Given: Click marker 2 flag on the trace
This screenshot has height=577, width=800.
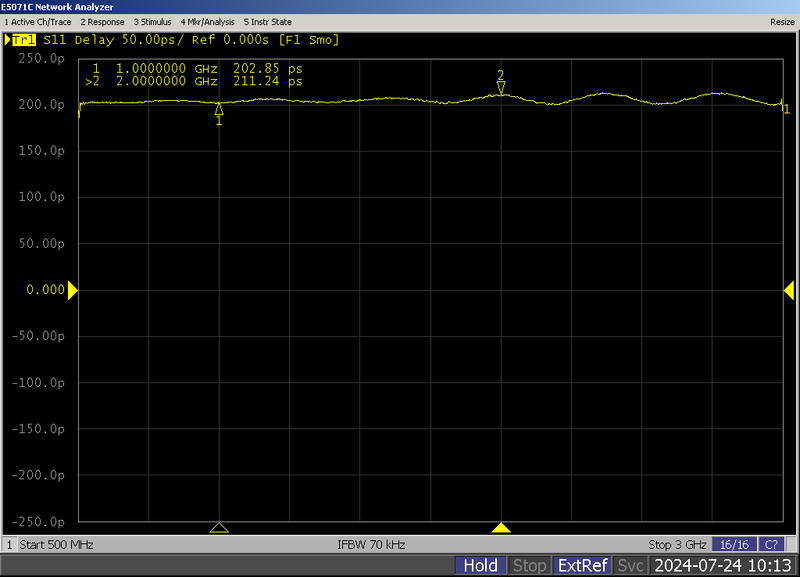Looking at the screenshot, I should 500,88.
